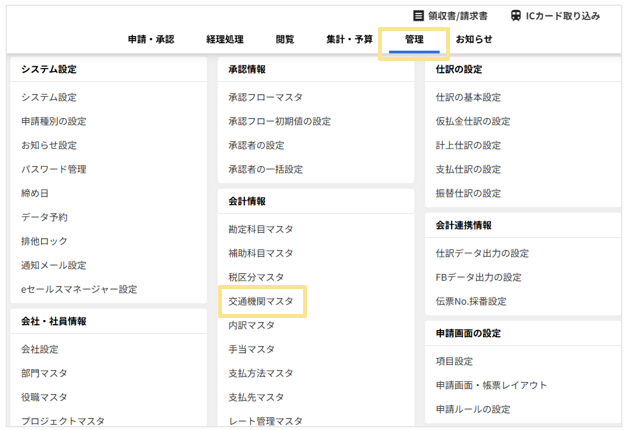The width and height of the screenshot is (627, 430).
Task: Open 交通機関マスタ
Action: coord(261,301)
